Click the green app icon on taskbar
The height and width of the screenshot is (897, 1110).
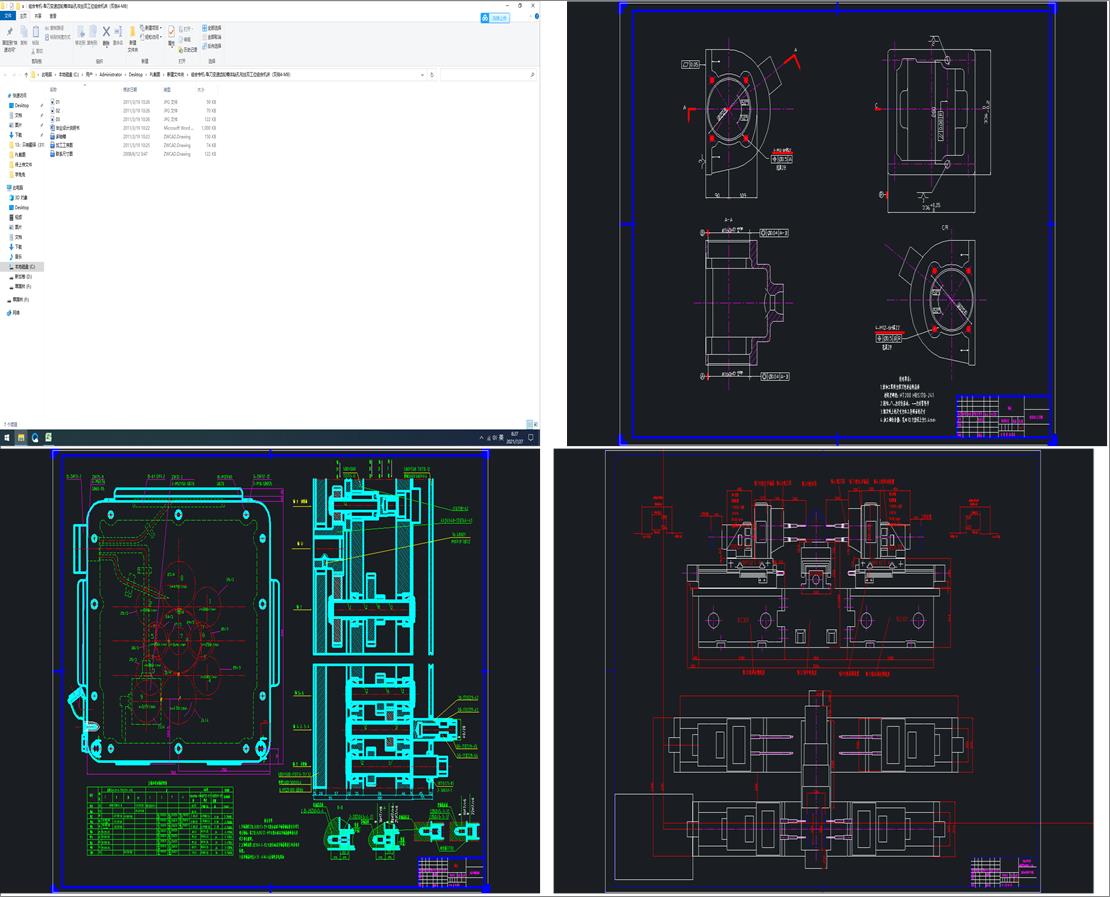point(49,438)
